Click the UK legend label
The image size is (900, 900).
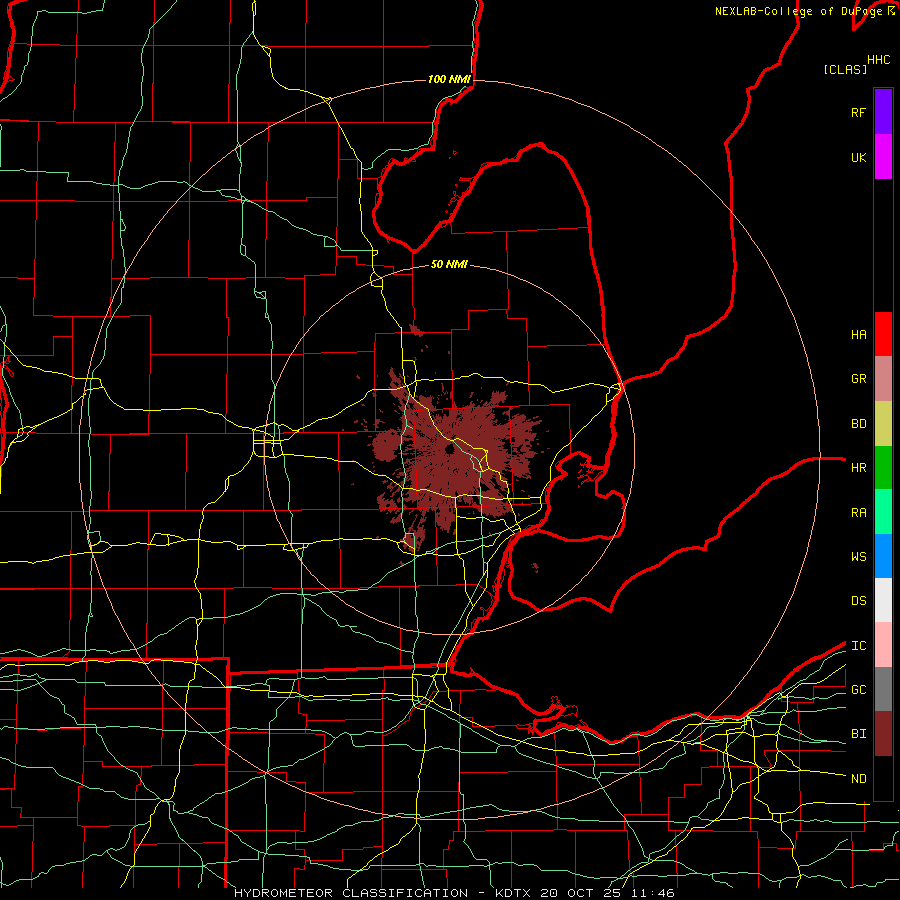click(x=858, y=157)
